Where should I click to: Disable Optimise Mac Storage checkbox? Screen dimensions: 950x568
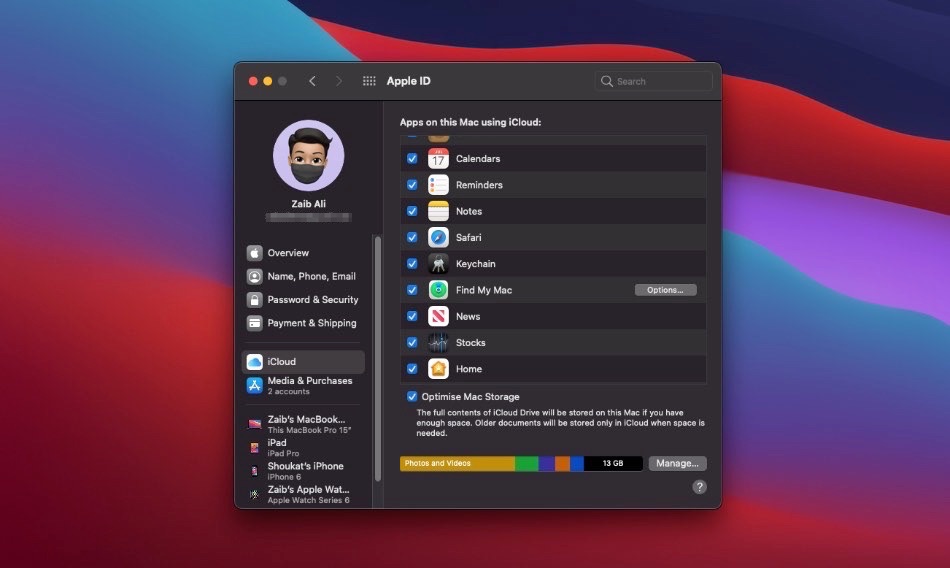[412, 396]
